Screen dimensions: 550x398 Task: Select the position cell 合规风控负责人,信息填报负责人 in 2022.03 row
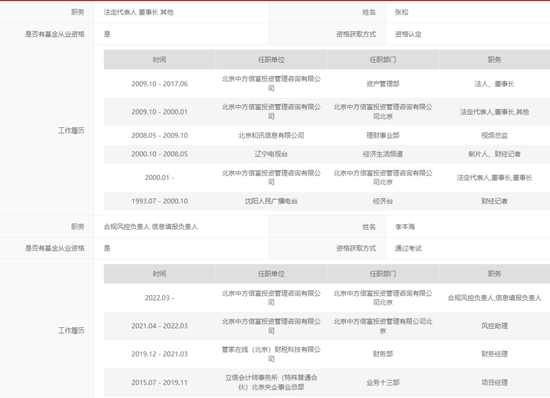(x=494, y=298)
